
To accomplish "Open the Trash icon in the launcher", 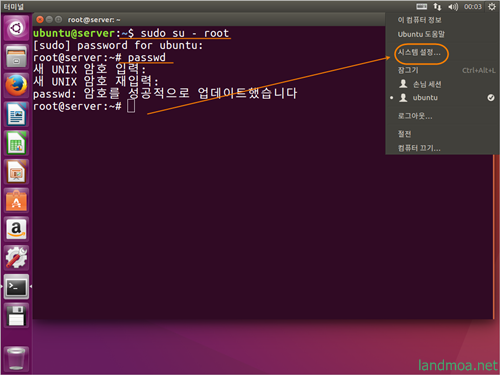I will [16, 359].
